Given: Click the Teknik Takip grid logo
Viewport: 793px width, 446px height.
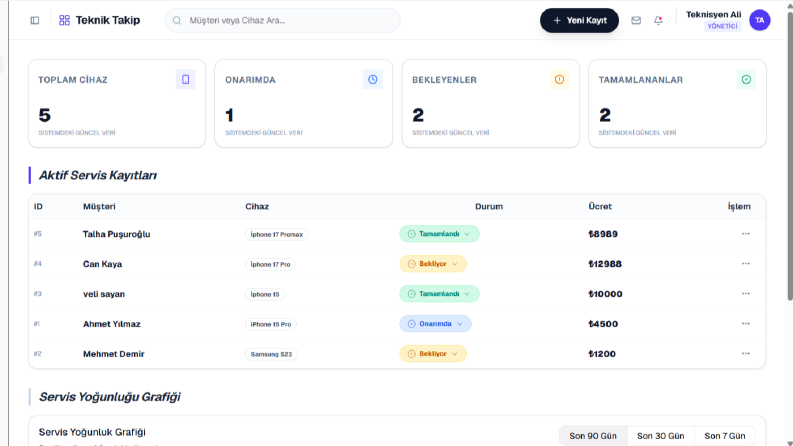Looking at the screenshot, I should point(64,20).
